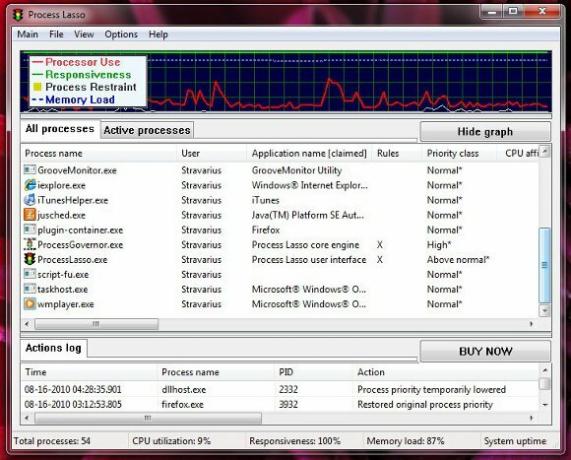Open the File menu
This screenshot has width=571, height=460.
pos(56,34)
